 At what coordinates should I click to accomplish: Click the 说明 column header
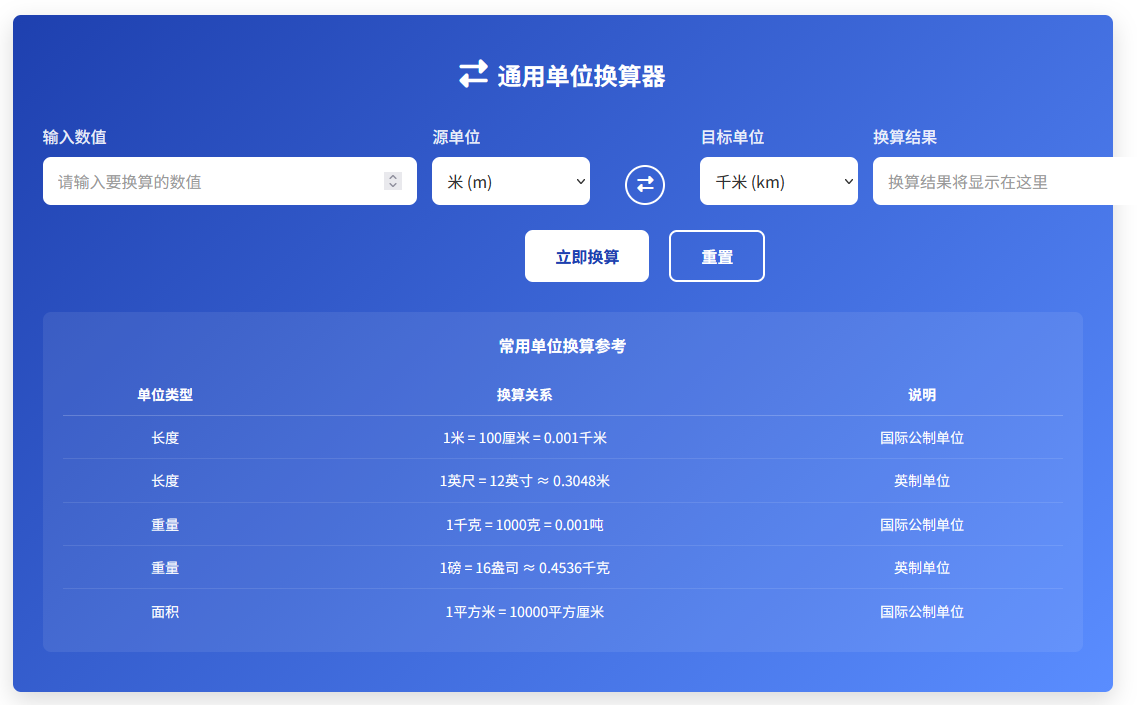tap(921, 395)
